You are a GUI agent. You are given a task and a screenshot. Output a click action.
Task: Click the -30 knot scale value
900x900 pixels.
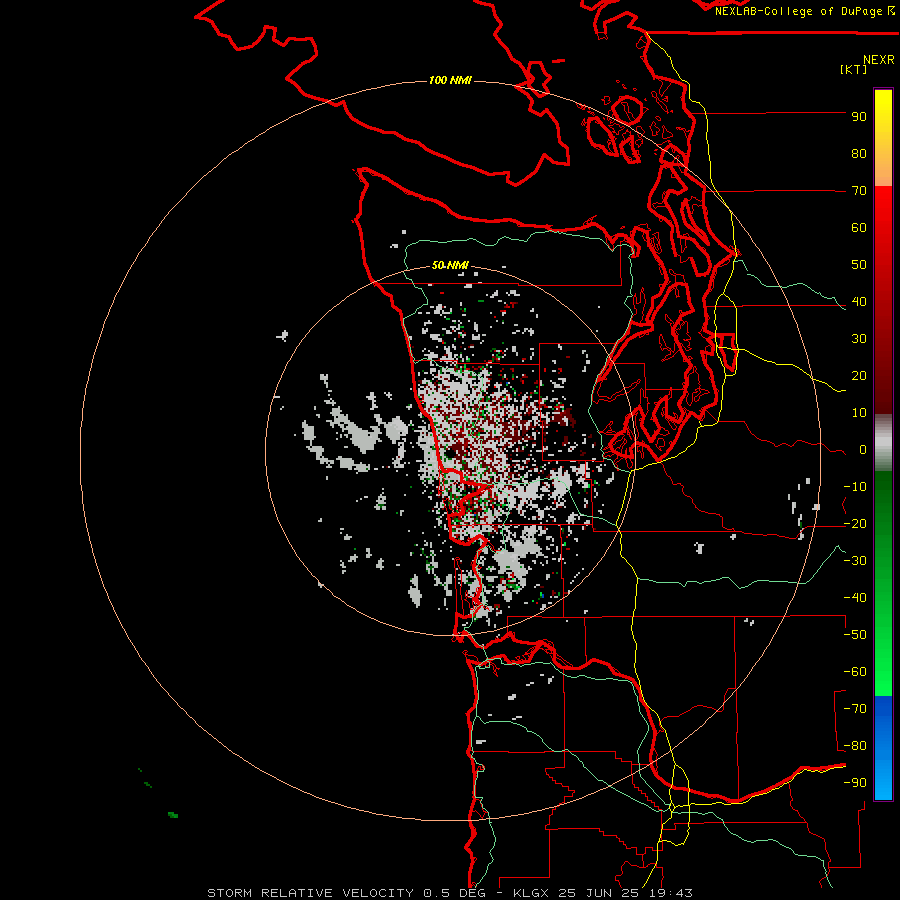pos(855,561)
